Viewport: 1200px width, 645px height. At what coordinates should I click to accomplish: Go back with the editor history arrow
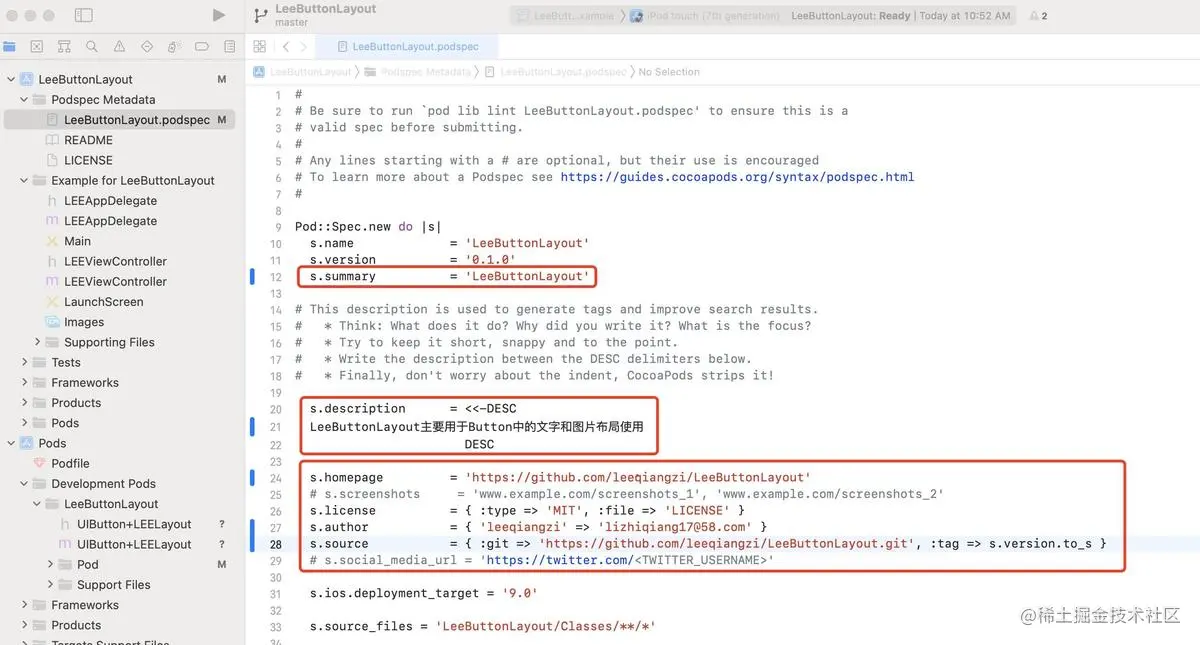(285, 46)
